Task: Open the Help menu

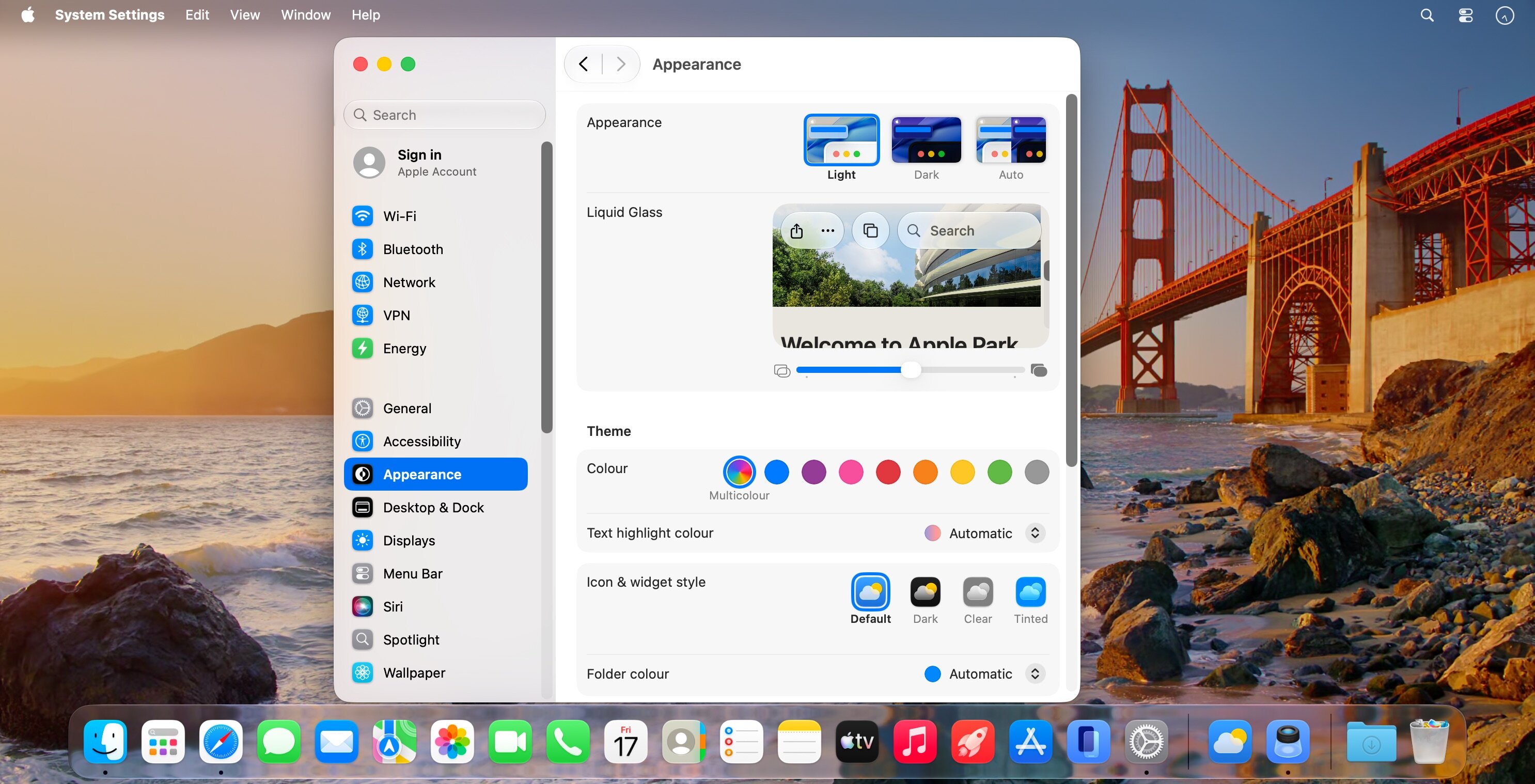Action: [366, 15]
